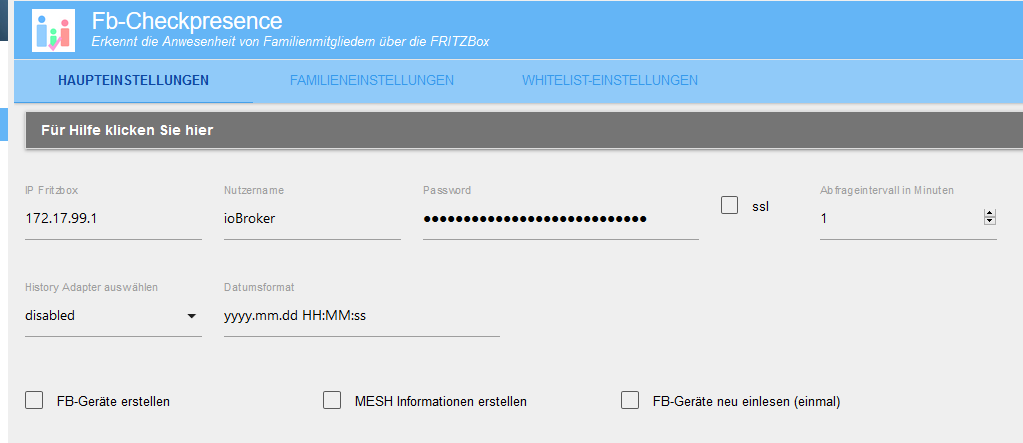Click the IP Fritzbox input field
1023x443 pixels.
pos(112,219)
